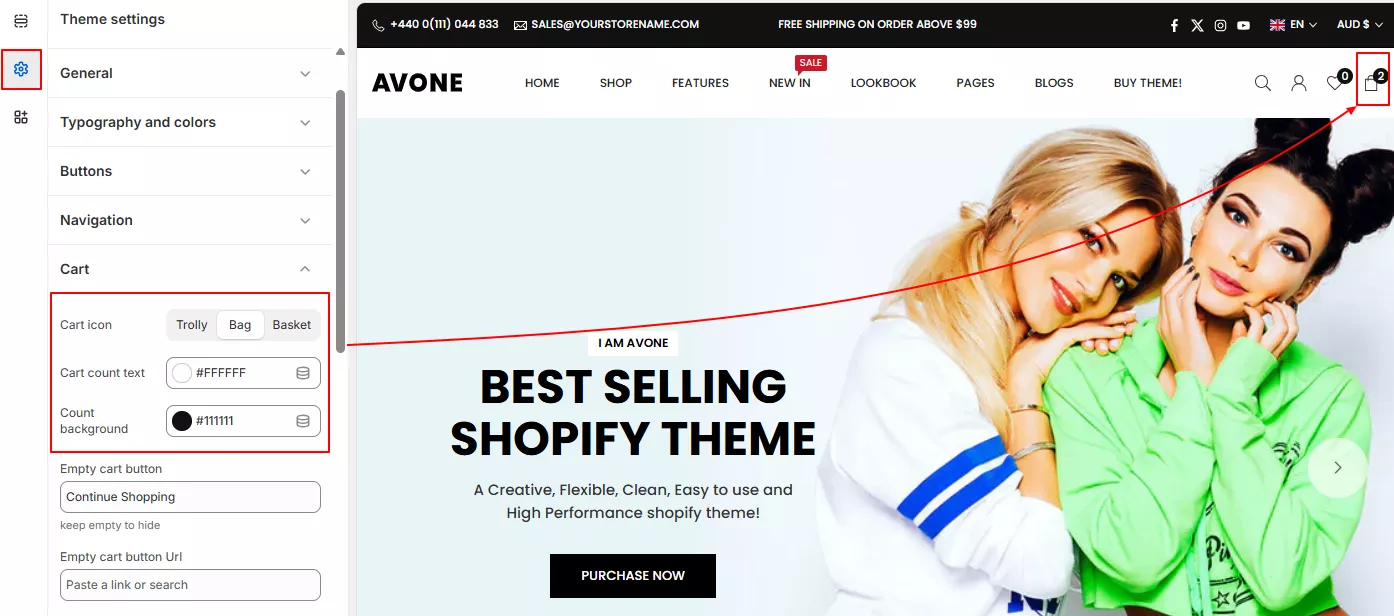Click dynamic source icon for Cart count text
Screen dimensions: 1394x616
coord(303,373)
